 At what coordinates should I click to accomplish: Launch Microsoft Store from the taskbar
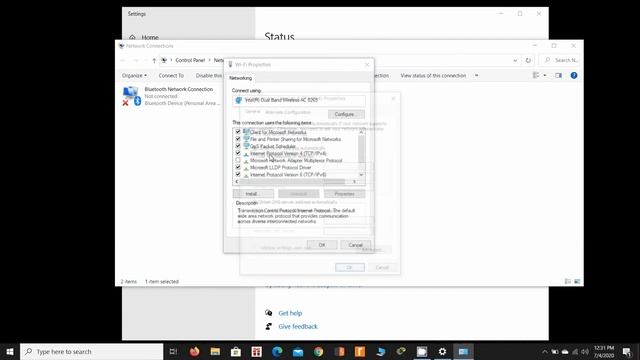coord(236,351)
